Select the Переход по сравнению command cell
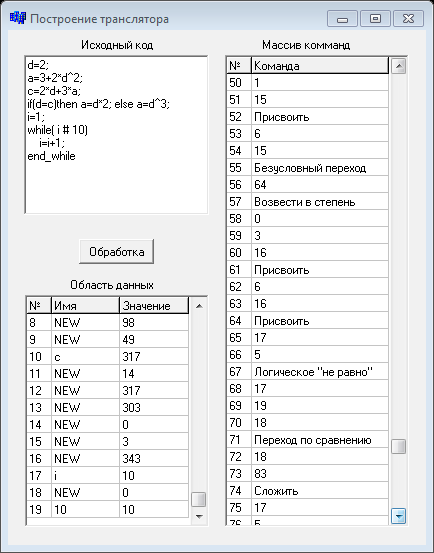 tap(320, 440)
